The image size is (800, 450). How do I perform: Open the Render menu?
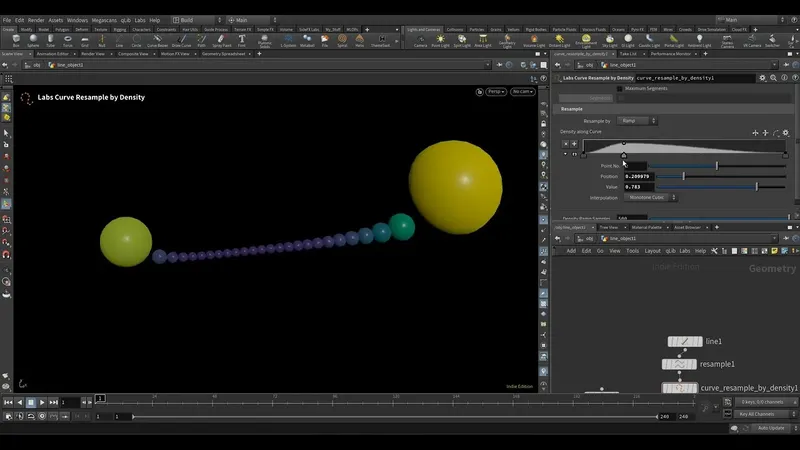[x=36, y=20]
